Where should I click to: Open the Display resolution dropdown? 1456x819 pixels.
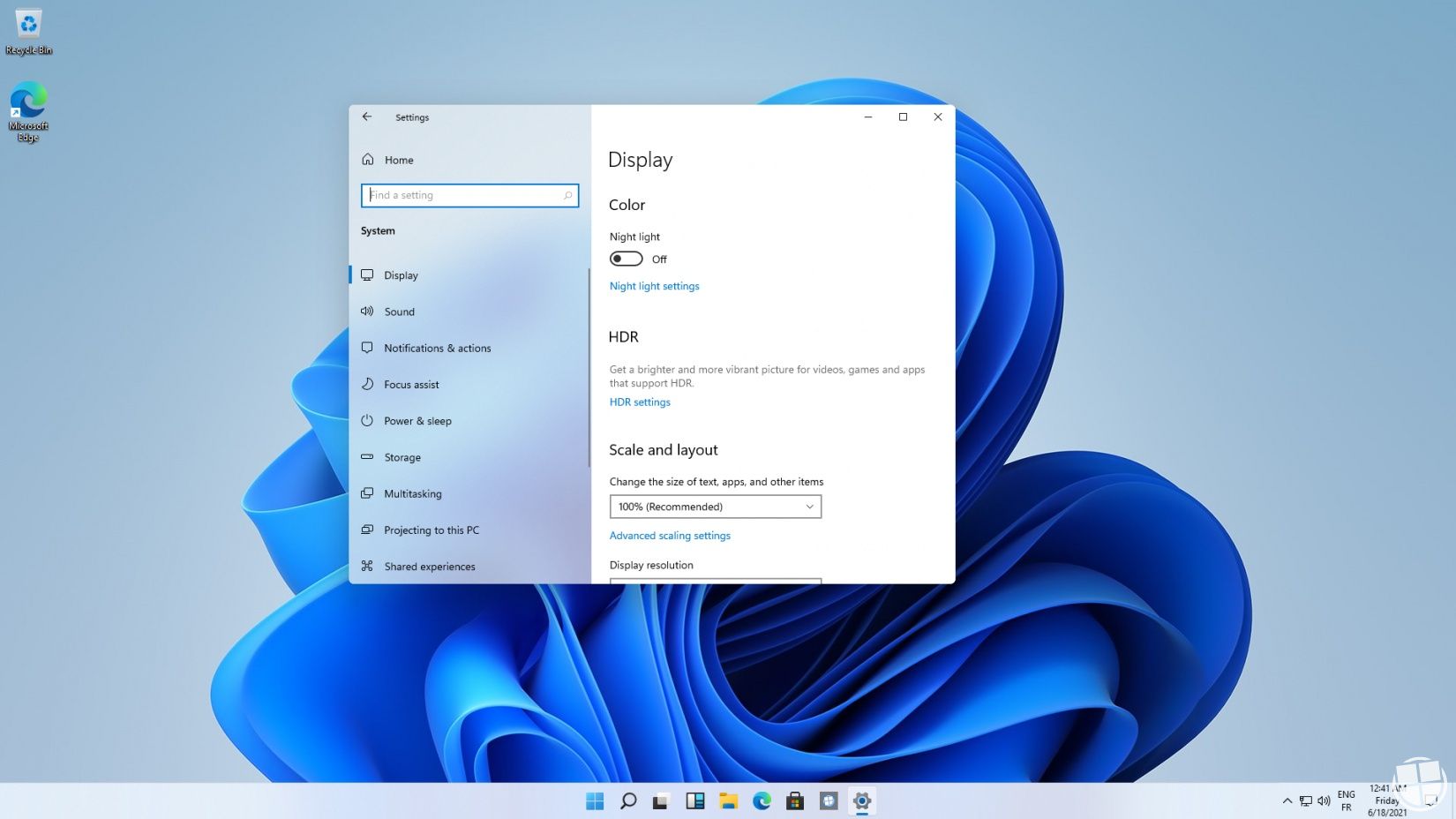point(715,582)
